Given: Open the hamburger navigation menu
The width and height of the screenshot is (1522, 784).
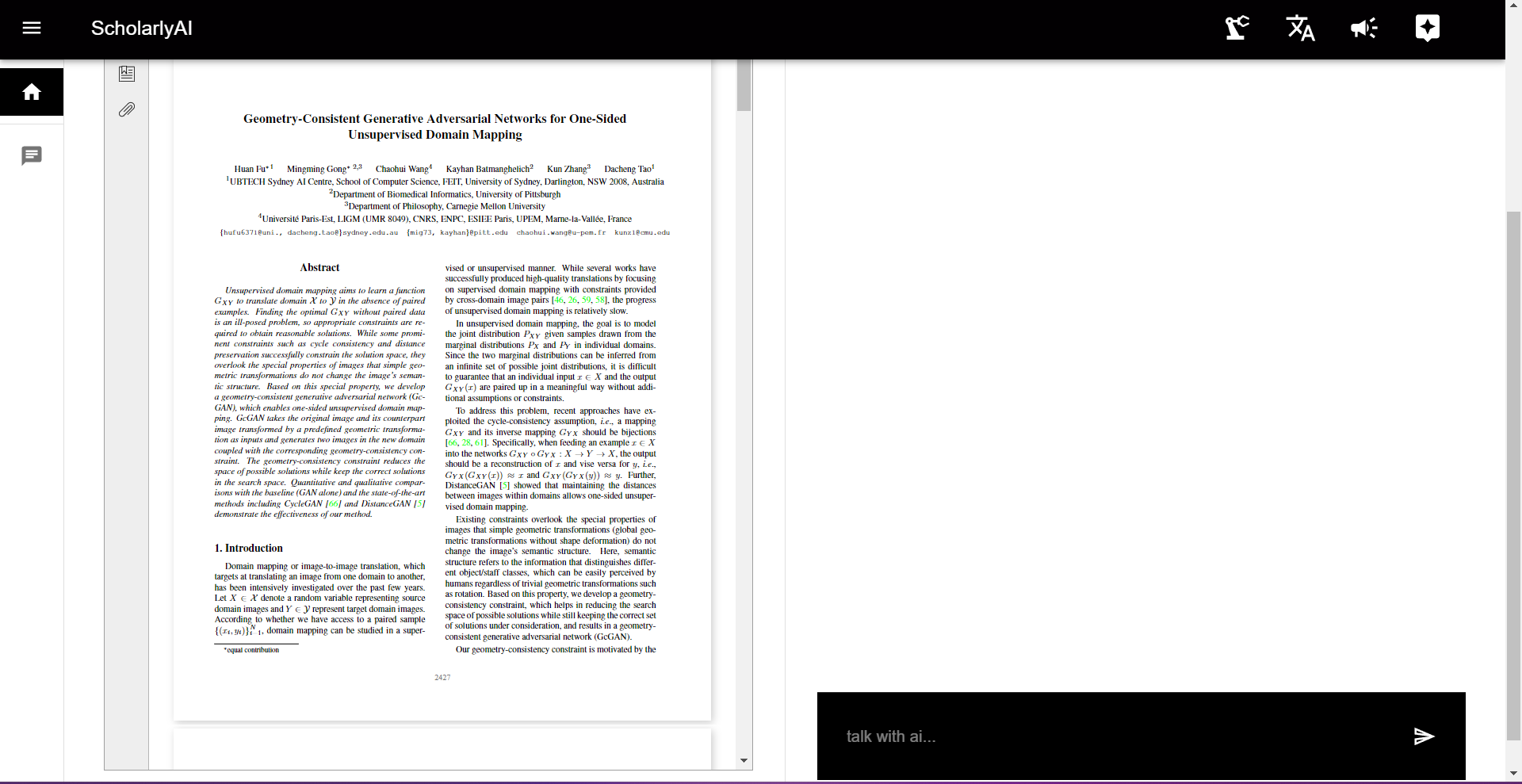Looking at the screenshot, I should (x=32, y=29).
